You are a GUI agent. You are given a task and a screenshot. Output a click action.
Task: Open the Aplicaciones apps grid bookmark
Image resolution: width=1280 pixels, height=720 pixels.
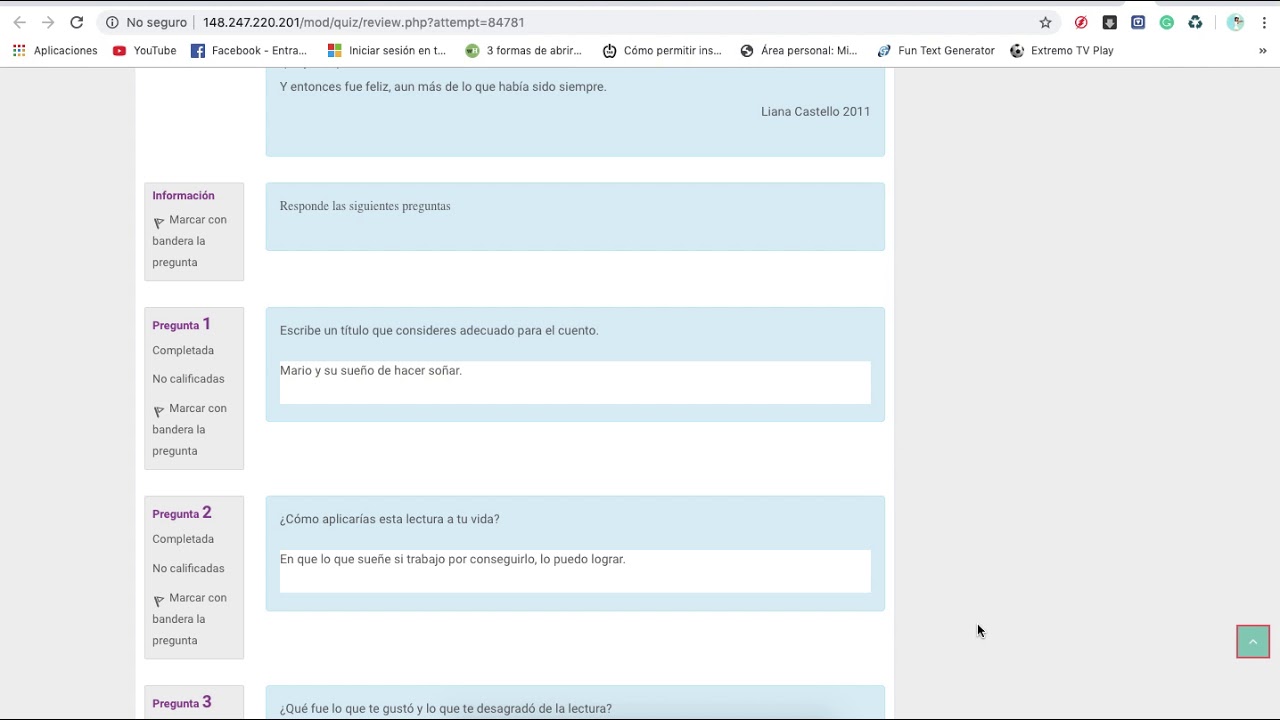(55, 50)
